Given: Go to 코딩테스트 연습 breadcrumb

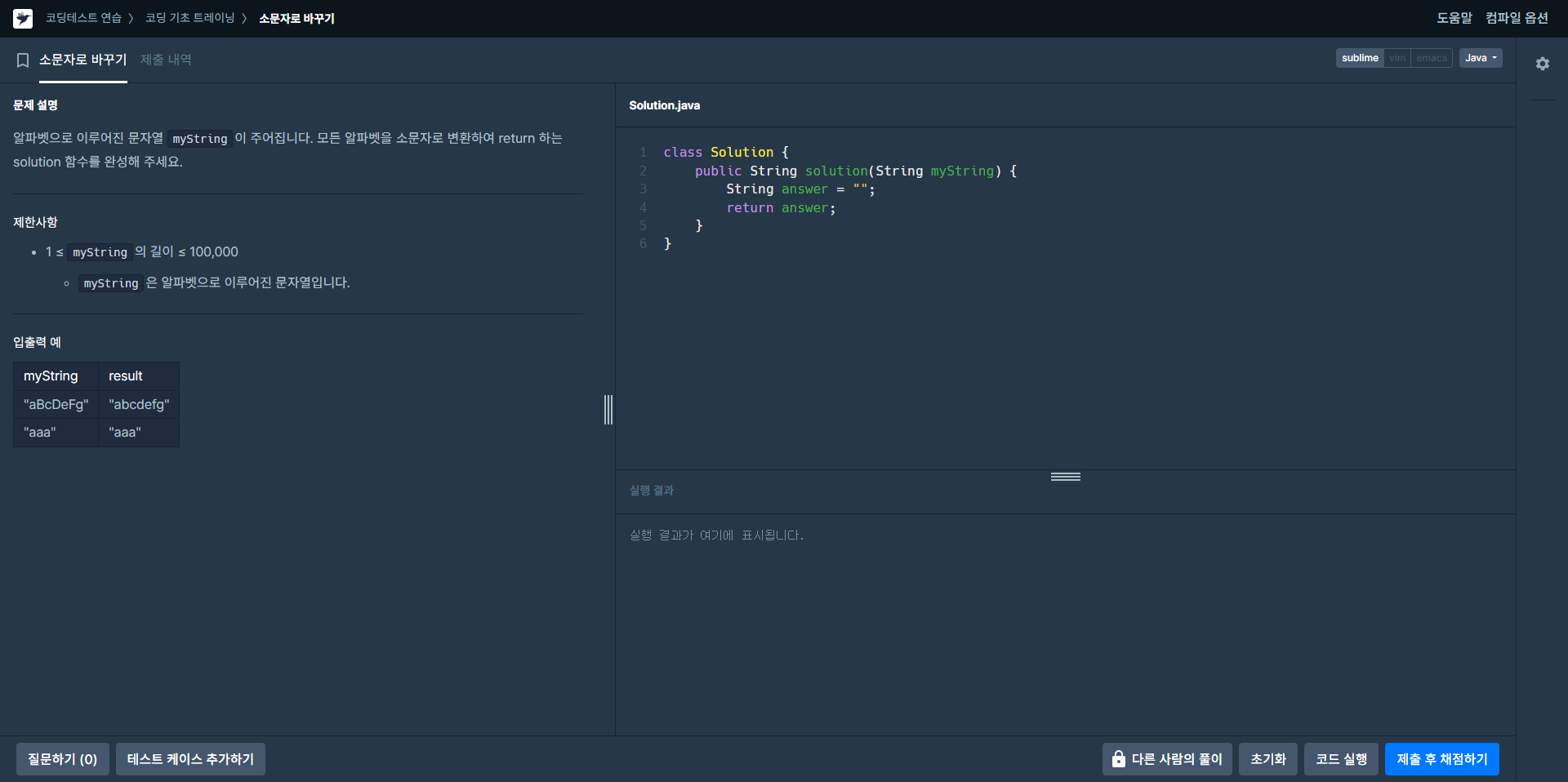Looking at the screenshot, I should pos(83,18).
